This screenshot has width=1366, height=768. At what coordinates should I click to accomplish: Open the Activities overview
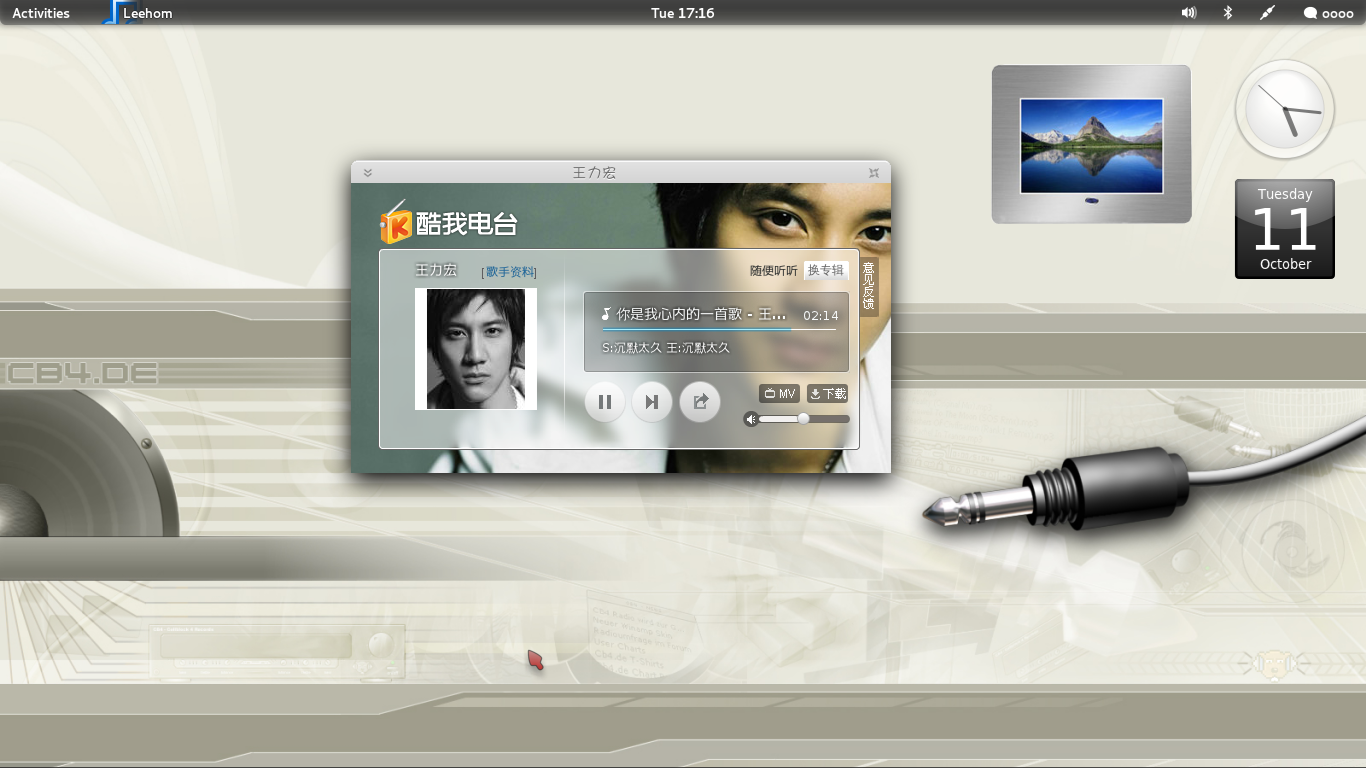pos(41,13)
